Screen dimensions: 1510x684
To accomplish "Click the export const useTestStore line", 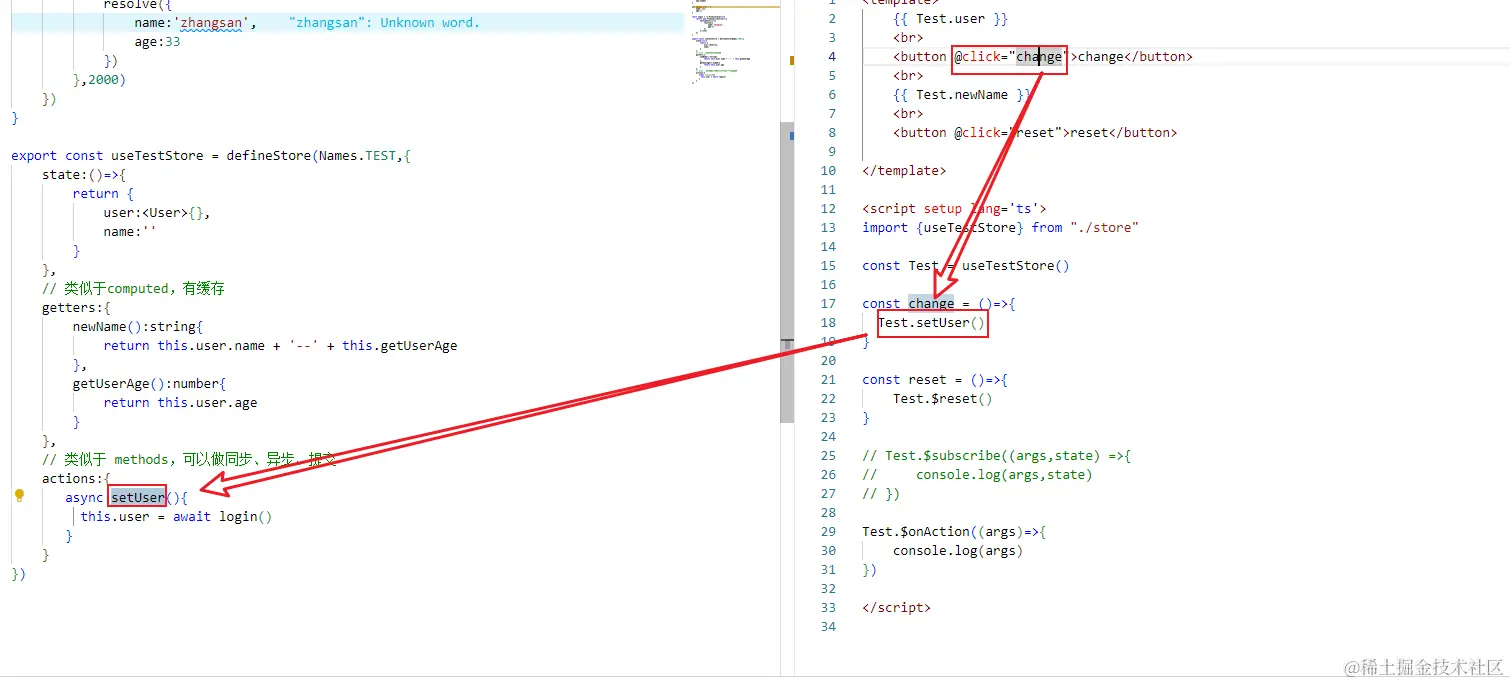I will click(x=211, y=155).
